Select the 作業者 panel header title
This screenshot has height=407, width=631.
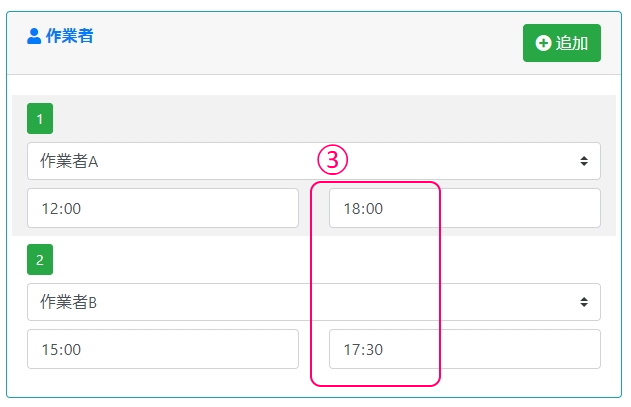[69, 37]
